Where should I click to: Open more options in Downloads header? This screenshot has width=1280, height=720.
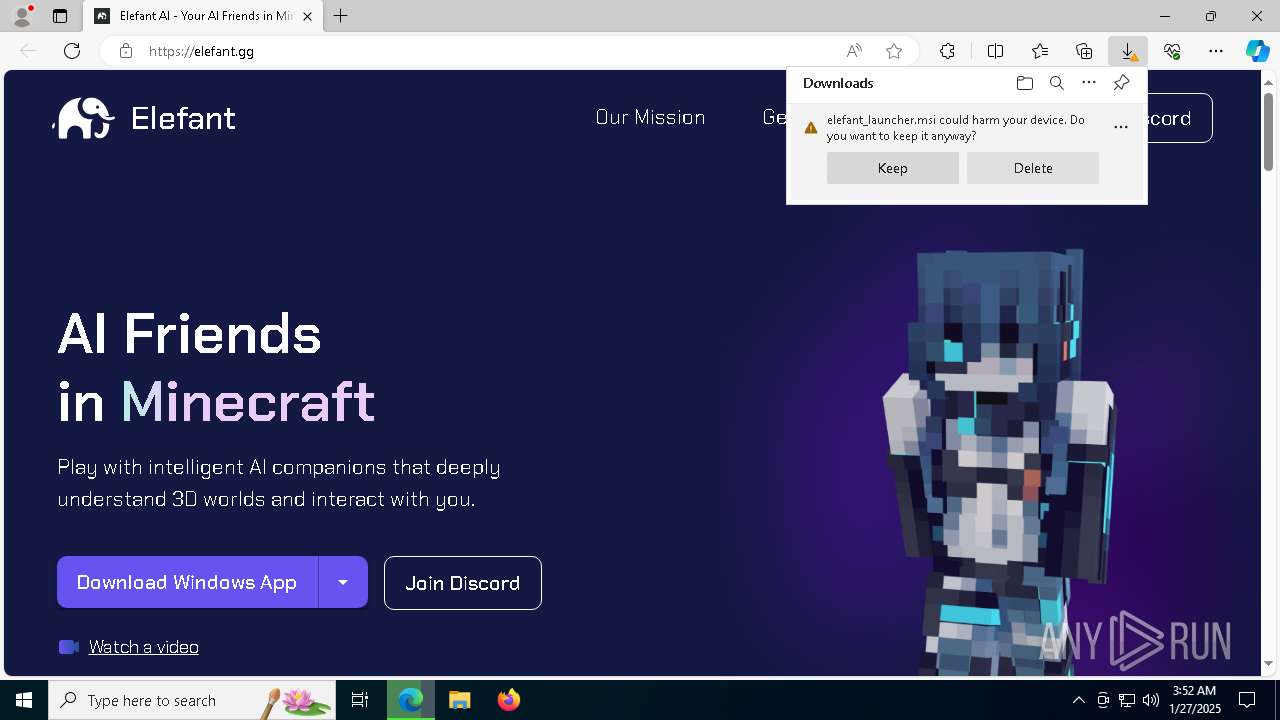pos(1089,83)
